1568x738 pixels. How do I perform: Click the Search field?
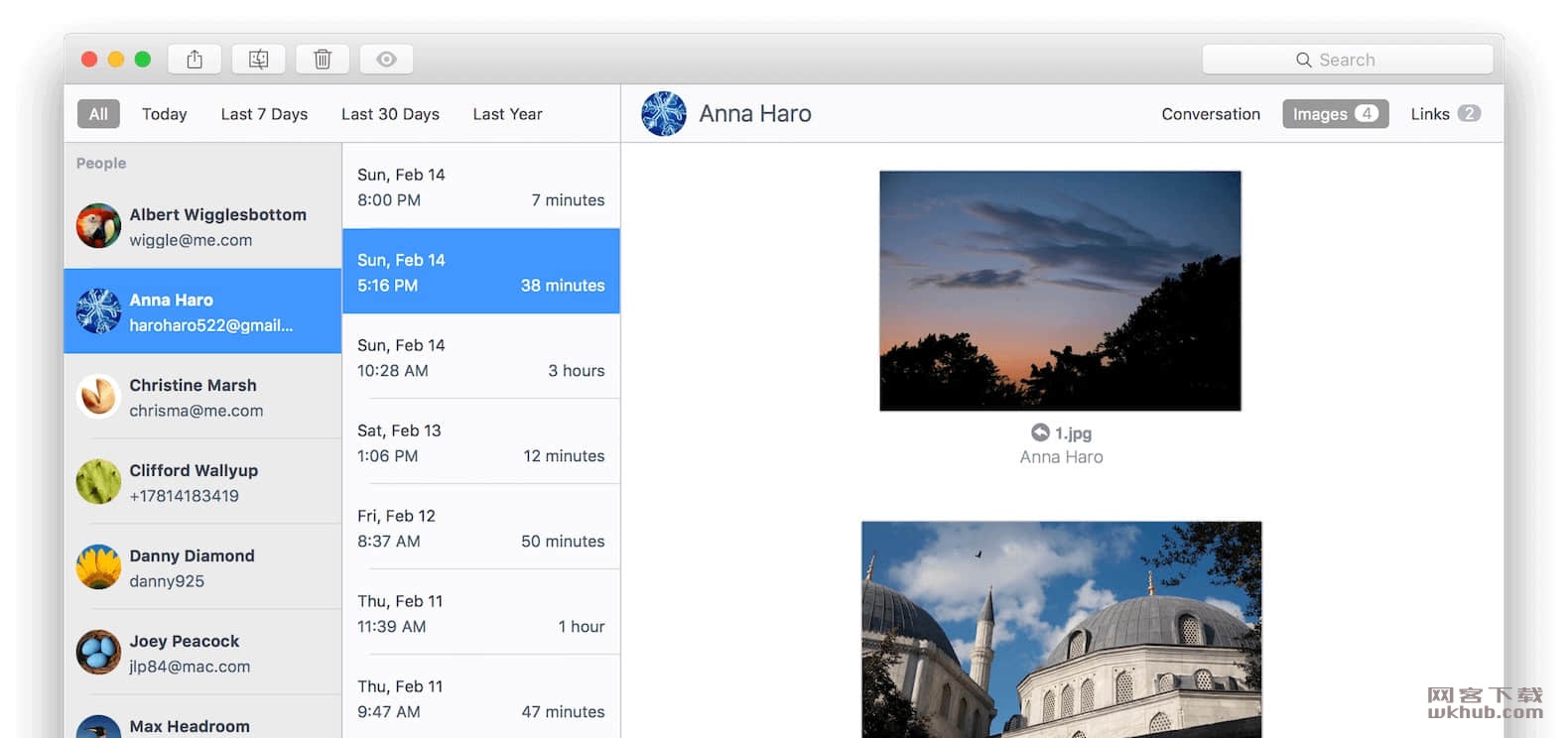point(1348,60)
